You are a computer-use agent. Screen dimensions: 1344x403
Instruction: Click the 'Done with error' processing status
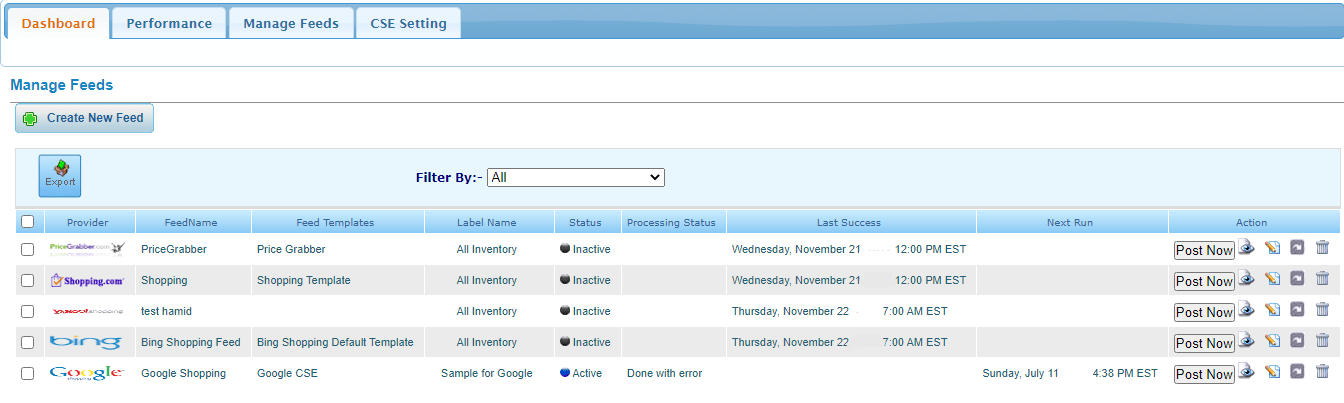pyautogui.click(x=665, y=373)
